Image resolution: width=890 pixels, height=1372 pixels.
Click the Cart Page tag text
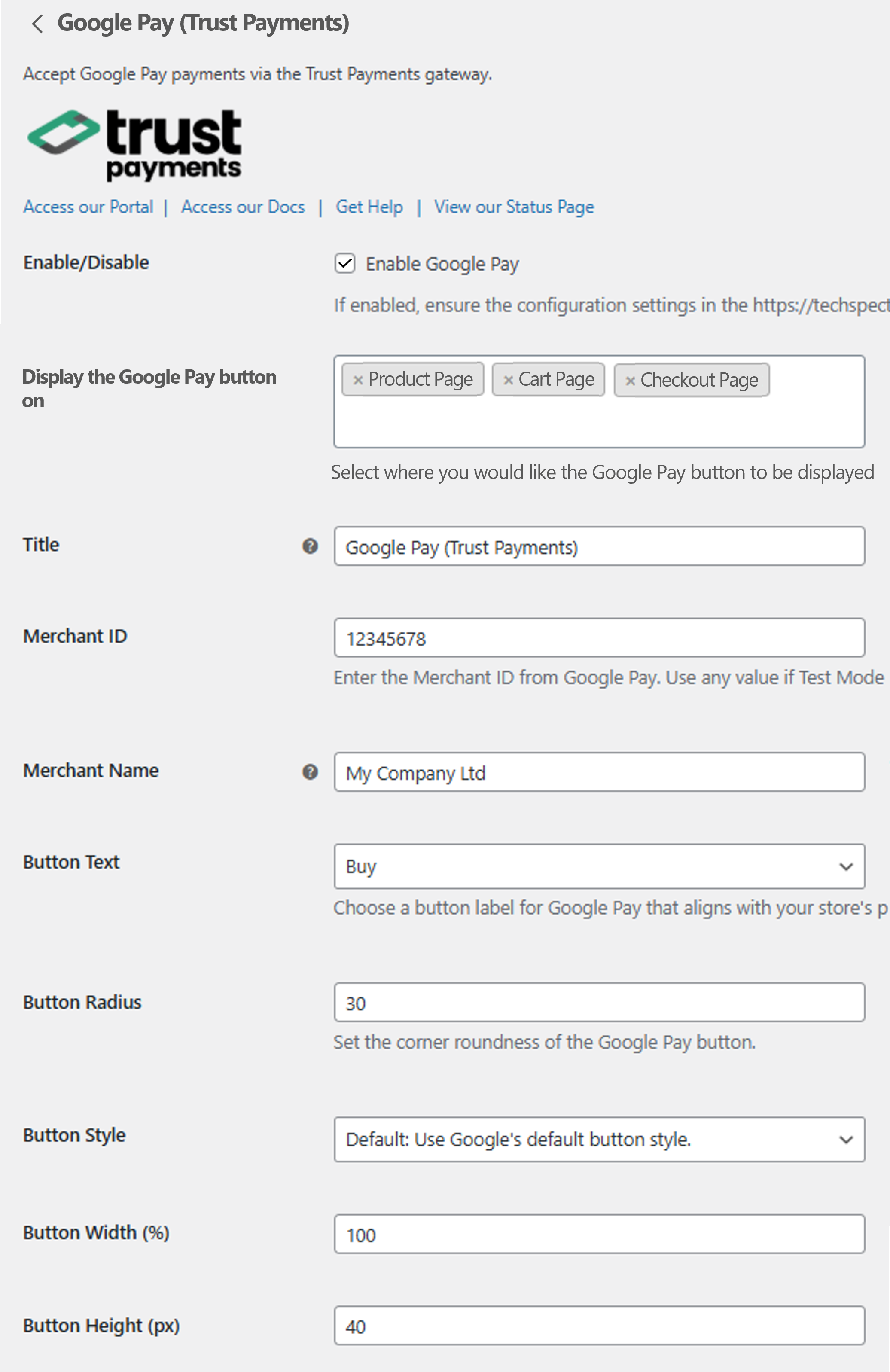coord(556,379)
